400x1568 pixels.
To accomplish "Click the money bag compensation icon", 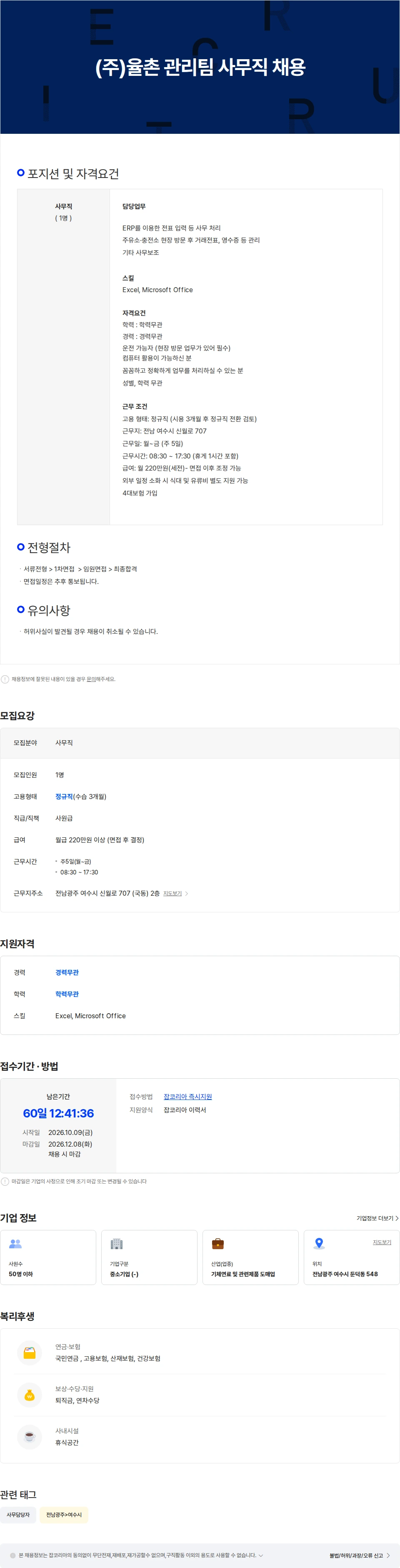I will pyautogui.click(x=29, y=1395).
